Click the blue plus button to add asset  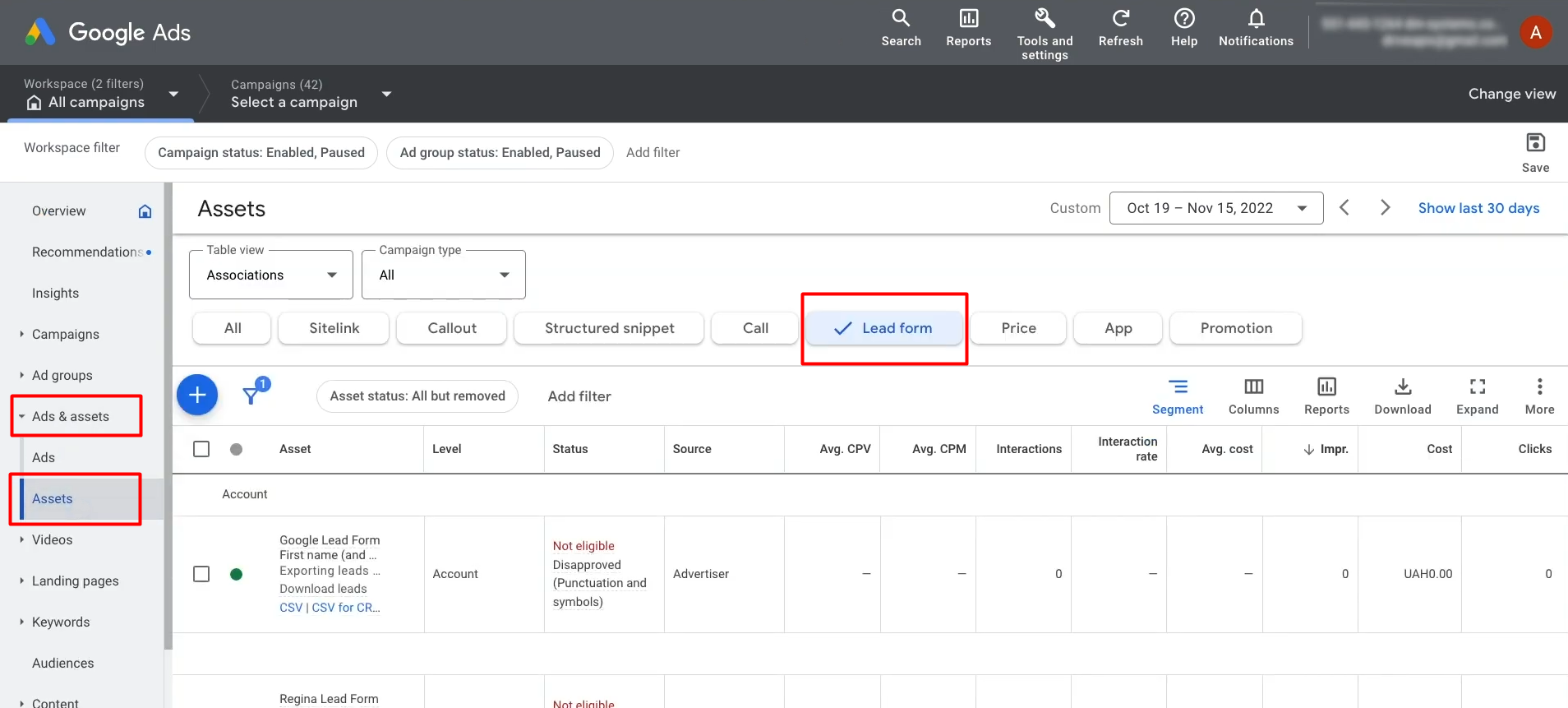pos(197,396)
